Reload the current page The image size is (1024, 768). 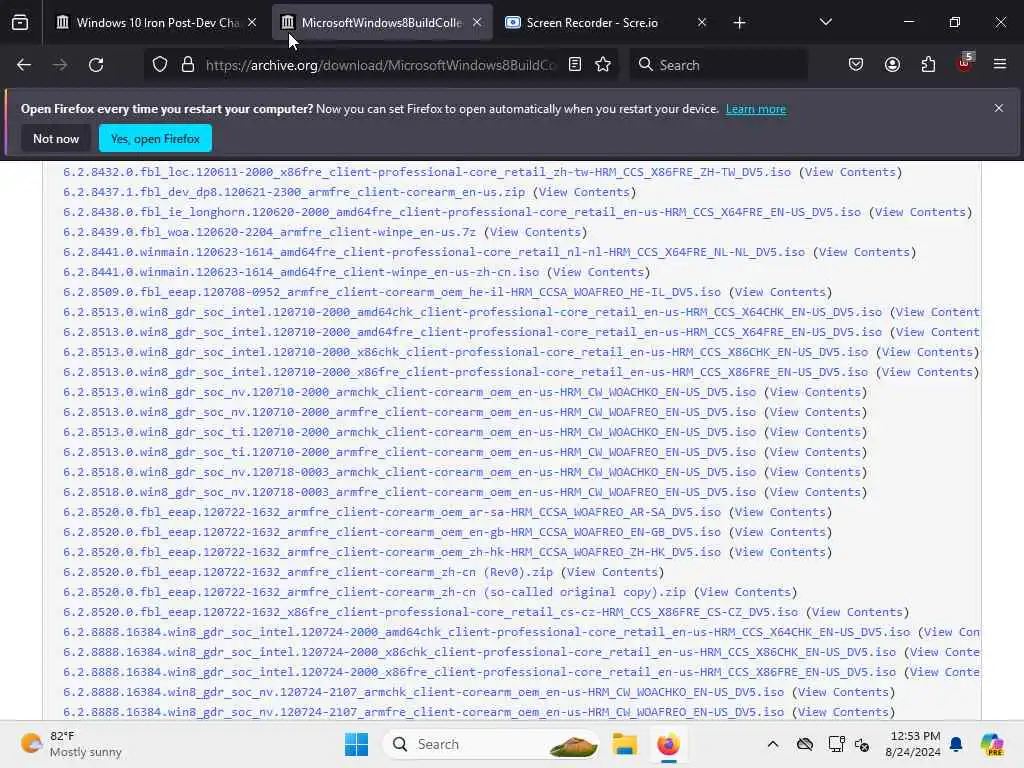[x=96, y=65]
